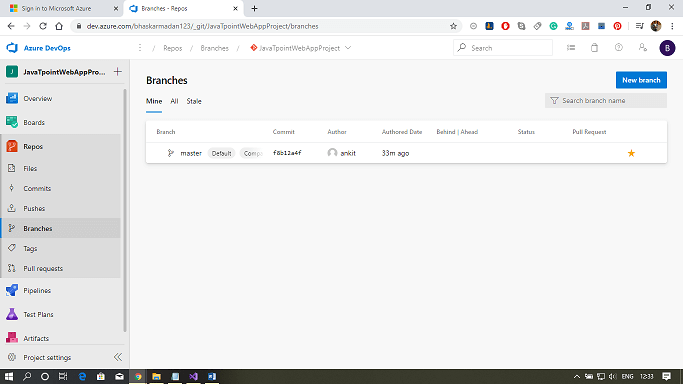Open the help question mark icon
This screenshot has width=683, height=384.
(x=619, y=47)
